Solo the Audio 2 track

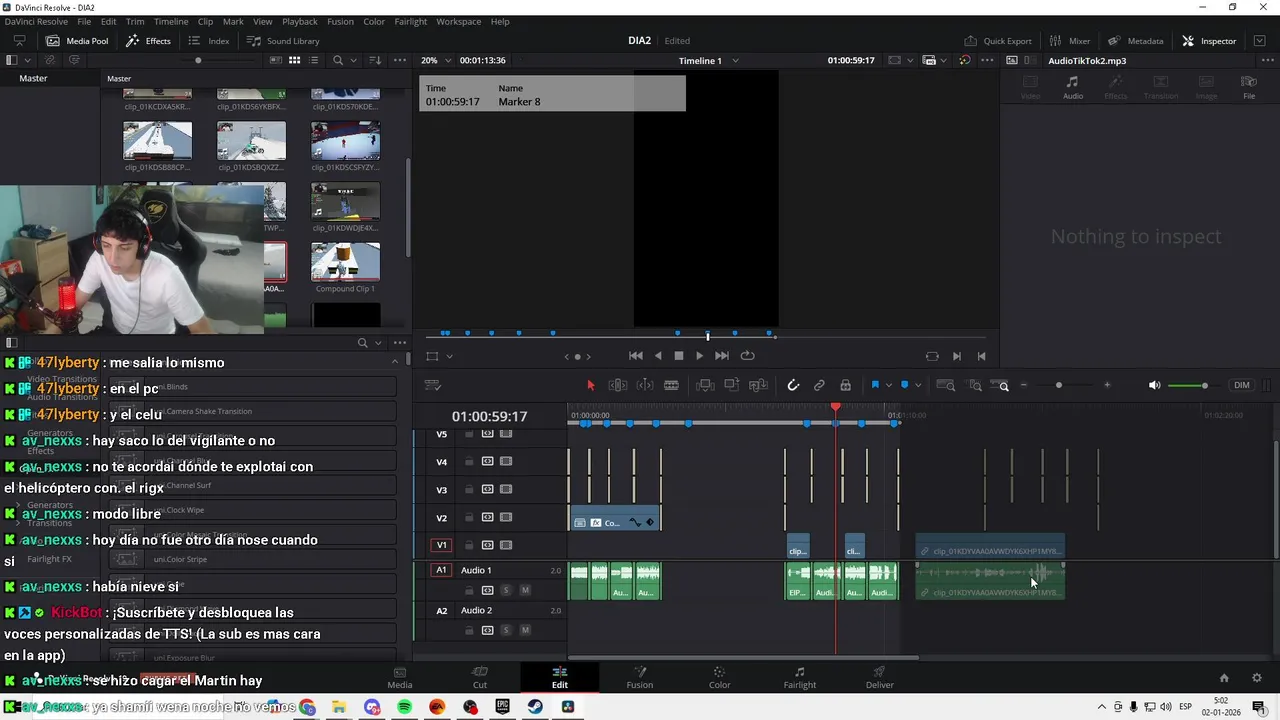506,630
